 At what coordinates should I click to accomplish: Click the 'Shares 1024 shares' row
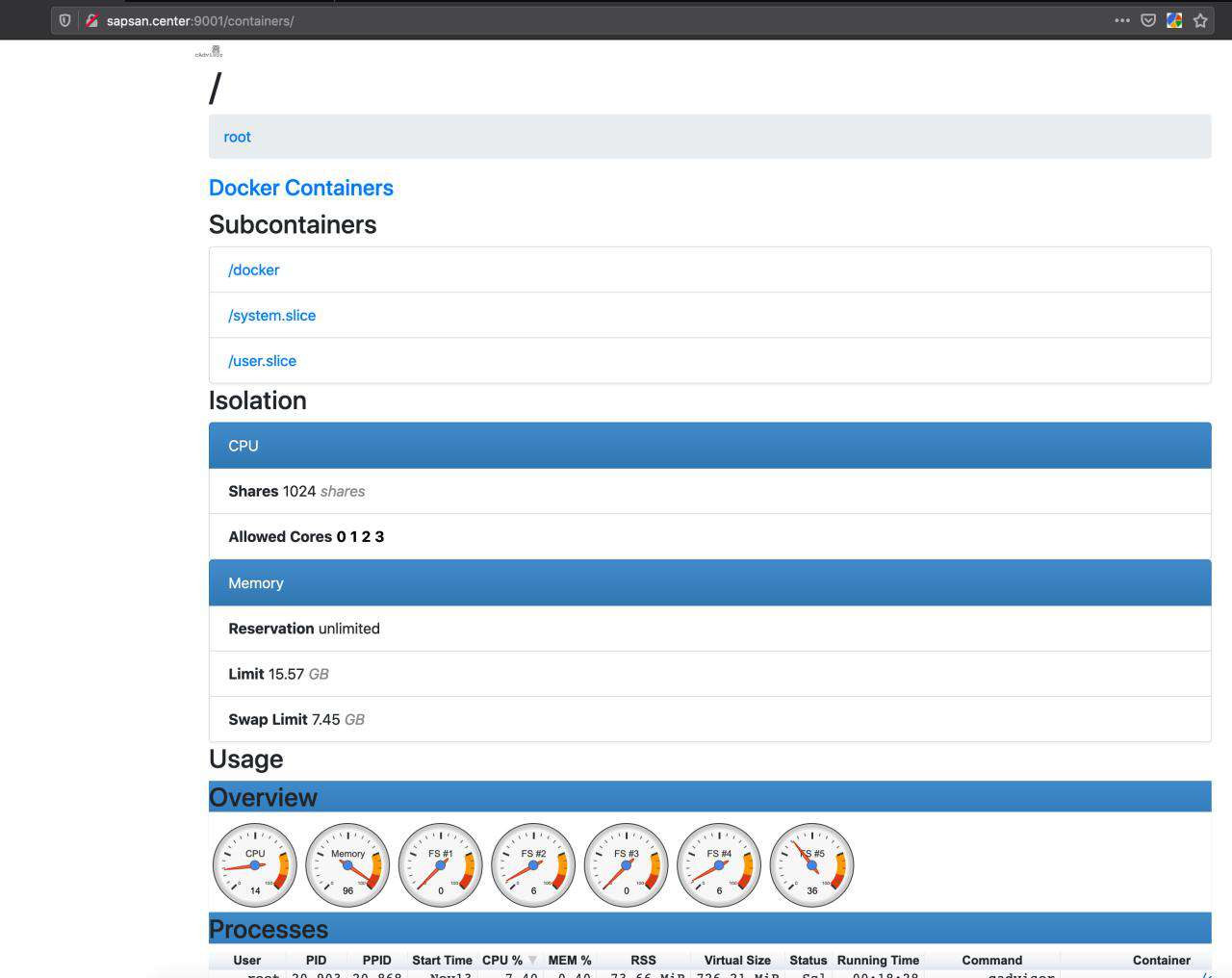coord(710,491)
